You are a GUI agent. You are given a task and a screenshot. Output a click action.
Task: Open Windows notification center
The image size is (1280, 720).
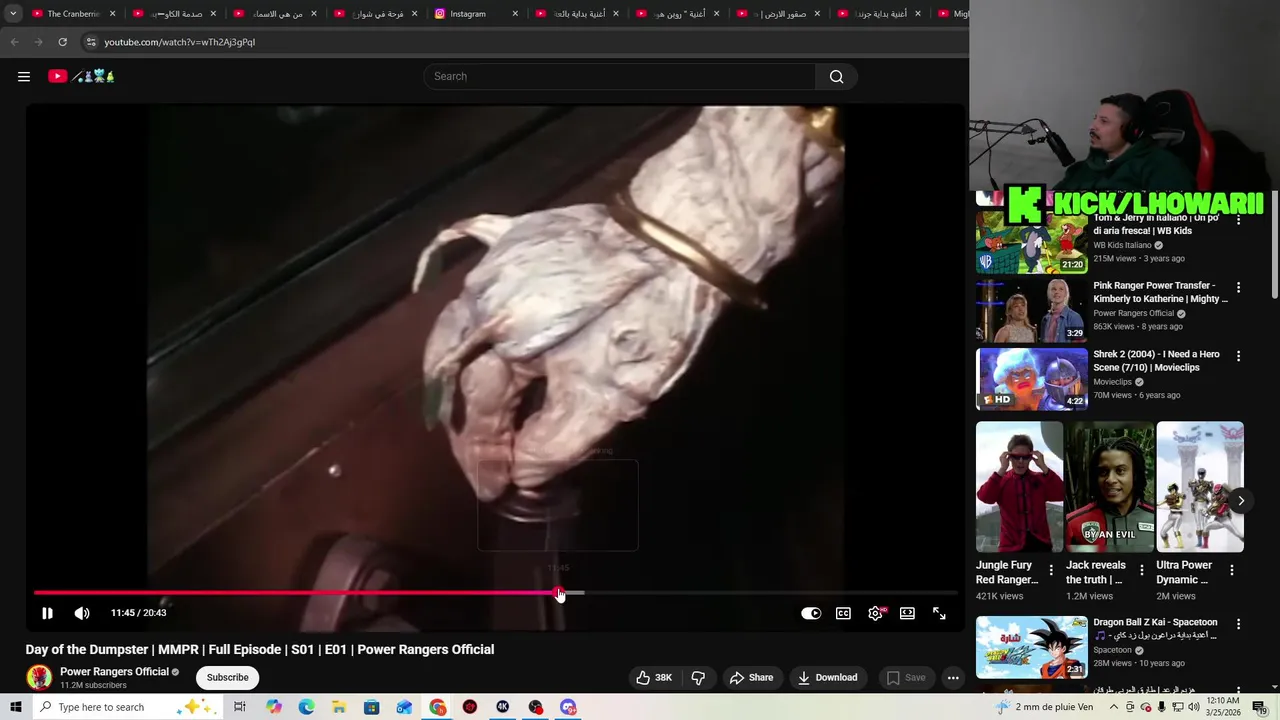pyautogui.click(x=1259, y=707)
